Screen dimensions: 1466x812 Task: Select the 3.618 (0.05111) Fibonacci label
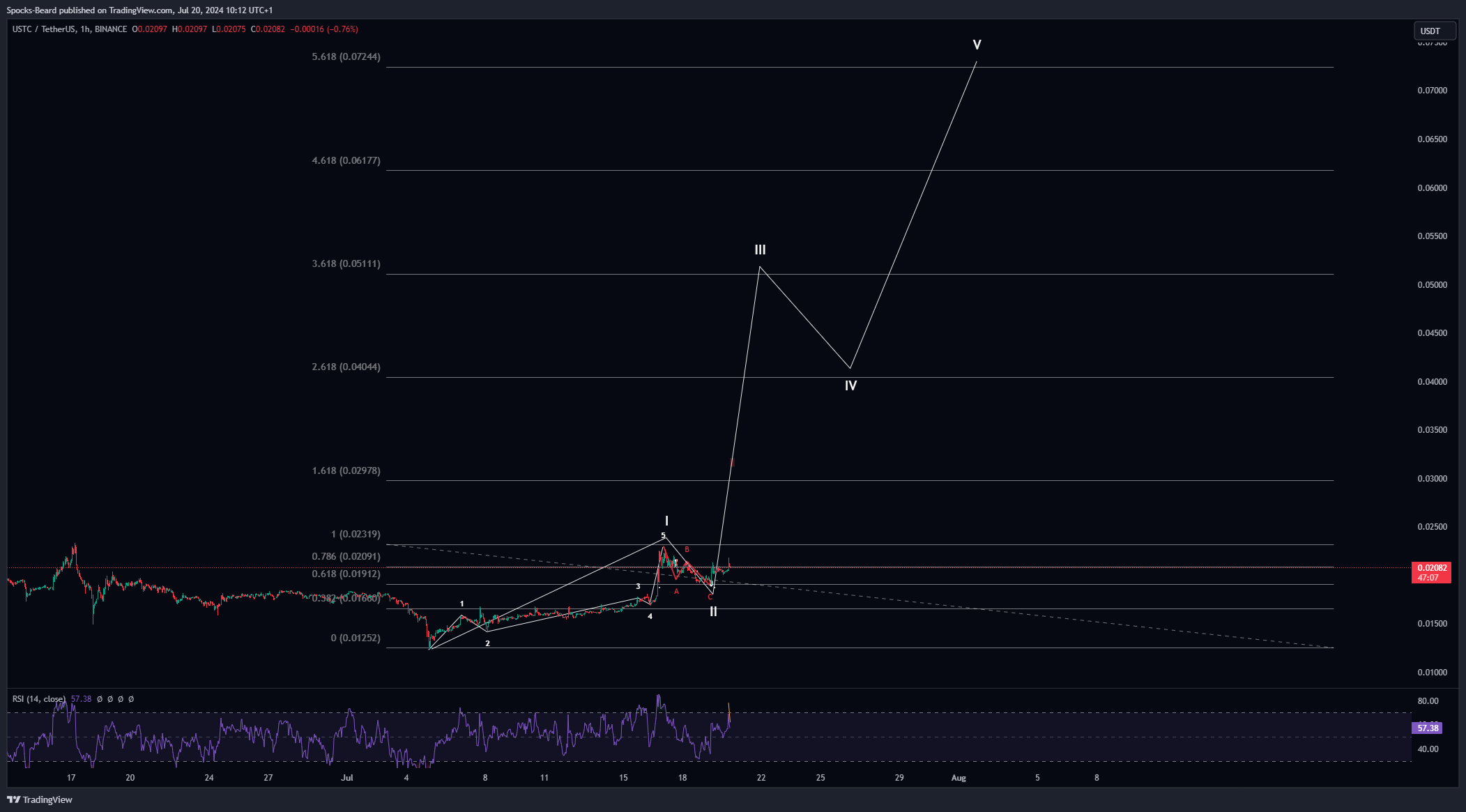coord(346,263)
